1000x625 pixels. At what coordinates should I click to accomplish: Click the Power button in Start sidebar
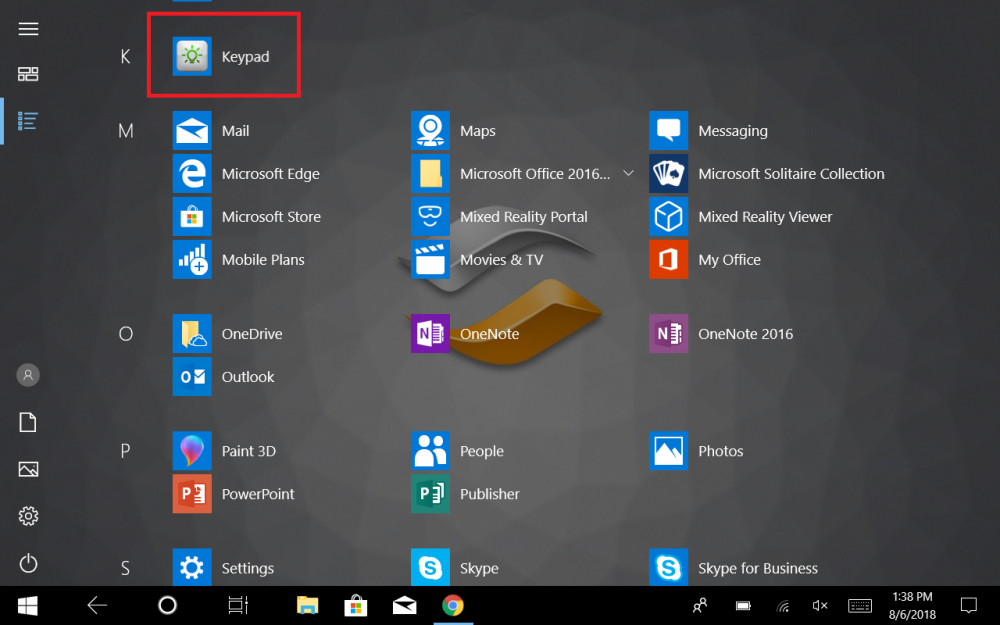click(28, 563)
